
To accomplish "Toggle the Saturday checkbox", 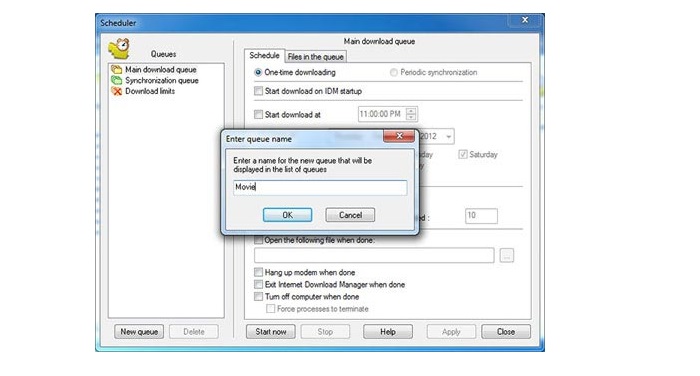I will (x=463, y=155).
